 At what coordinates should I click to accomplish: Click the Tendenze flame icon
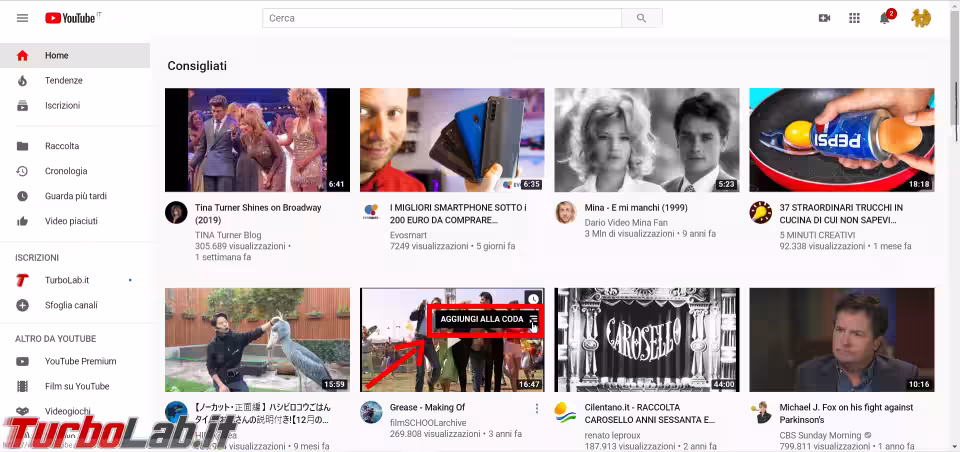point(23,81)
